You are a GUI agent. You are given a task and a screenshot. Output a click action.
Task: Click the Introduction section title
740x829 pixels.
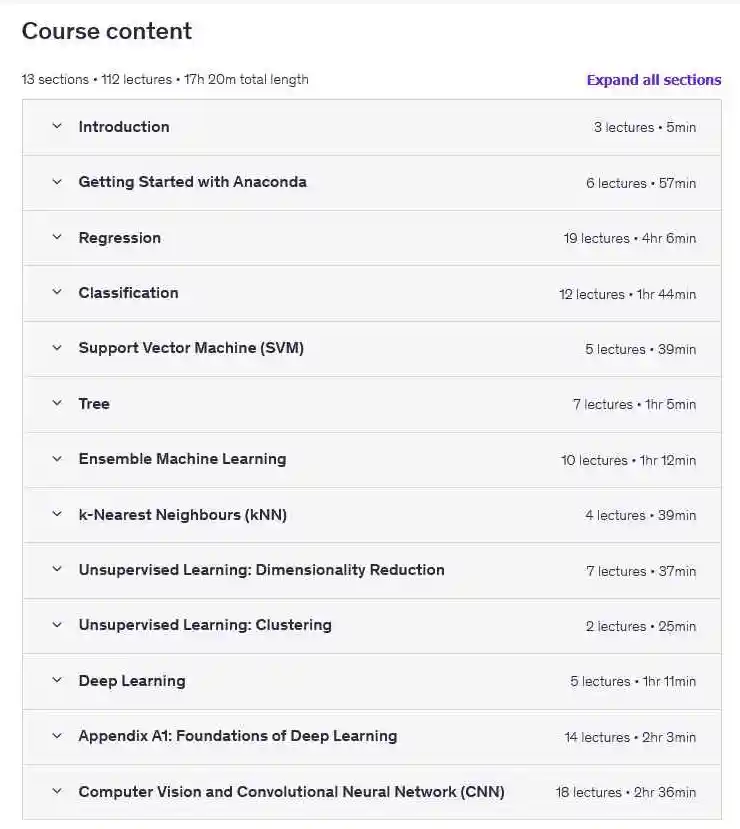(x=124, y=127)
